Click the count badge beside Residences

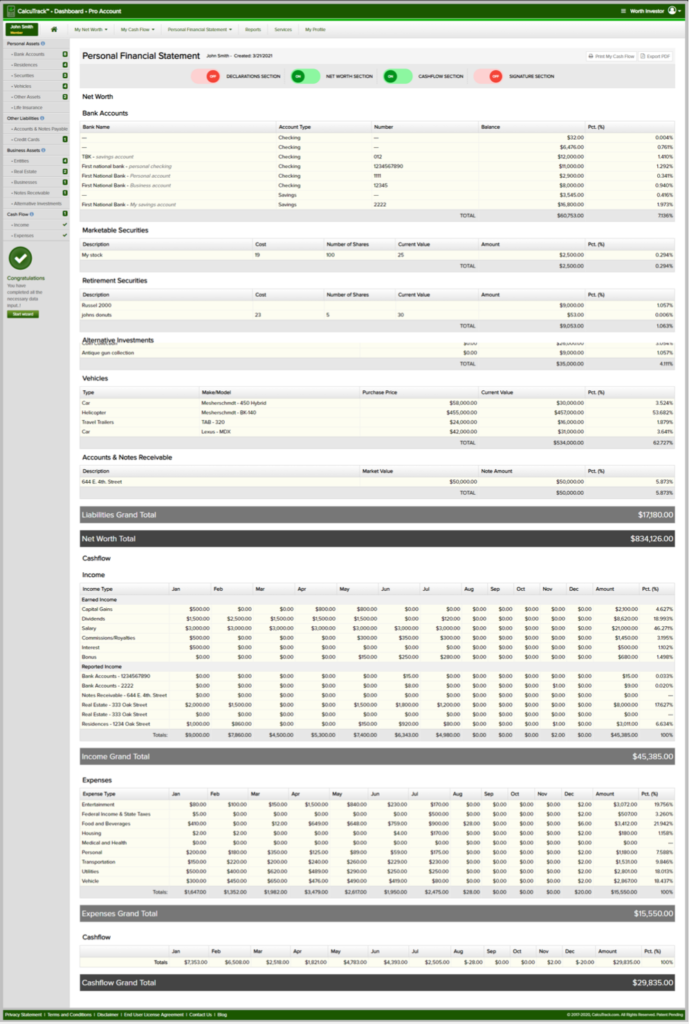click(x=65, y=65)
